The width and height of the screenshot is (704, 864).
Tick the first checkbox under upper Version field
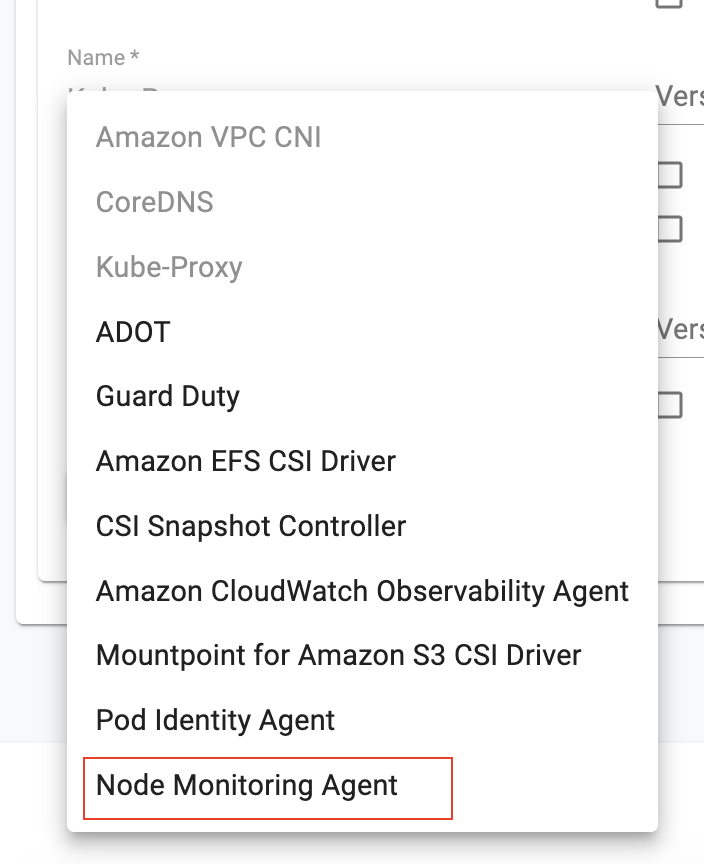coord(669,176)
